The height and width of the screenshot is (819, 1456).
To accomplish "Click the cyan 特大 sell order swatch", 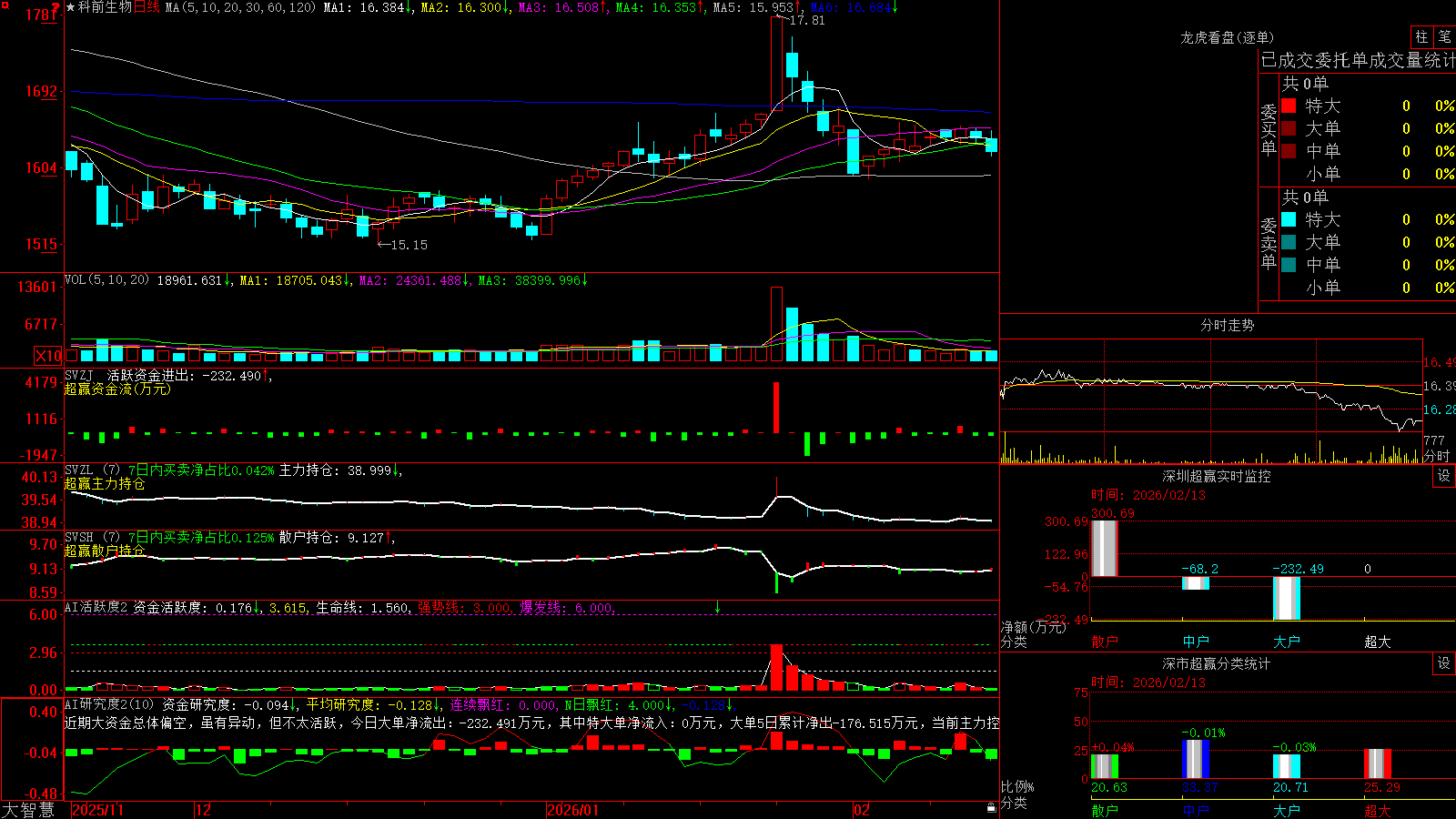I will (1289, 219).
